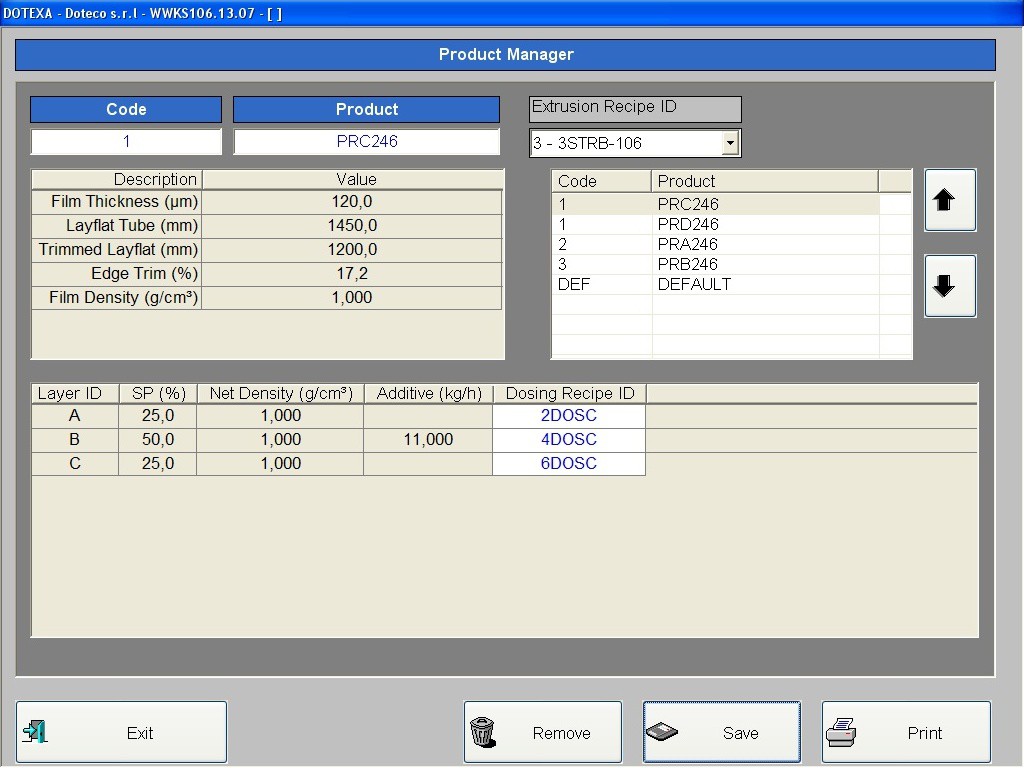The height and width of the screenshot is (768, 1024).
Task: Click the Save floppy disk icon
Action: [x=662, y=732]
